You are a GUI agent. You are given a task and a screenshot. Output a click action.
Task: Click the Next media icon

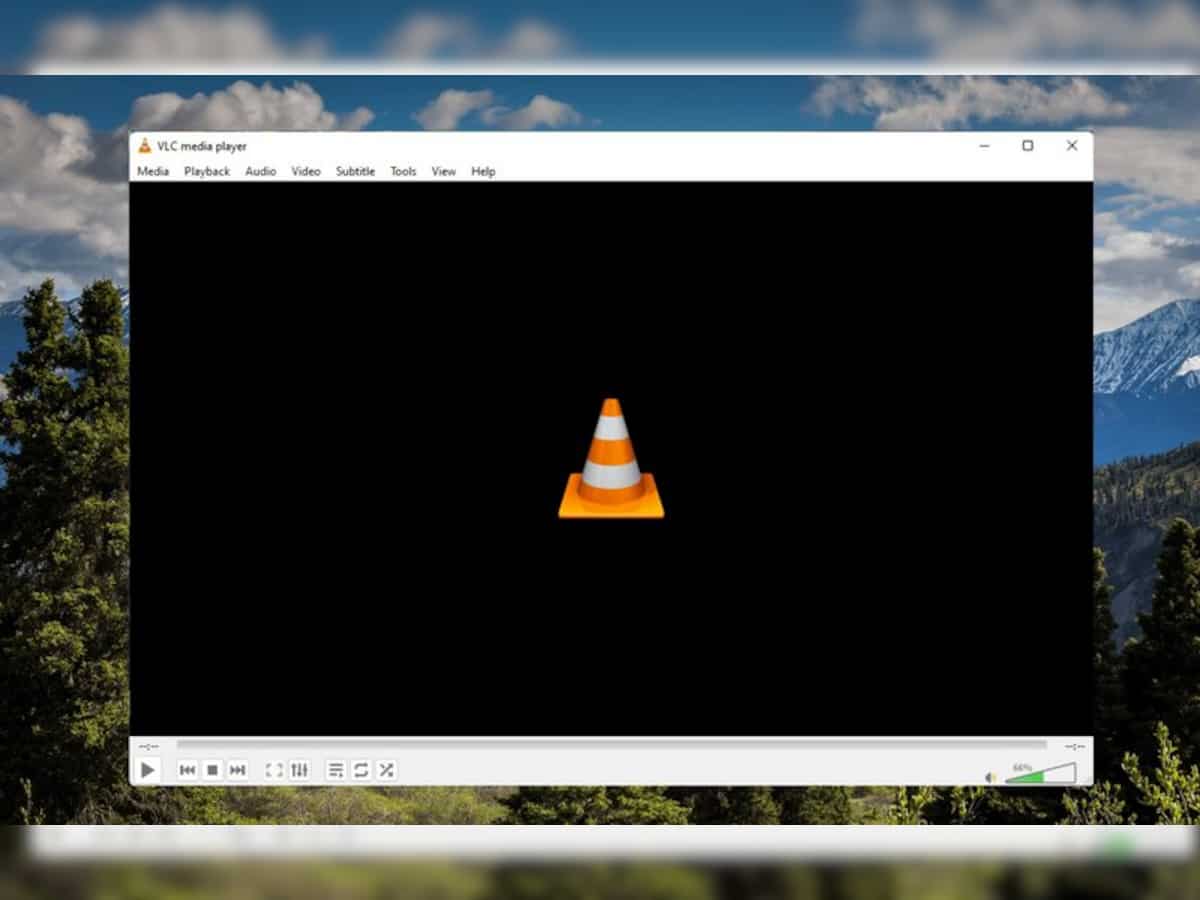(237, 770)
